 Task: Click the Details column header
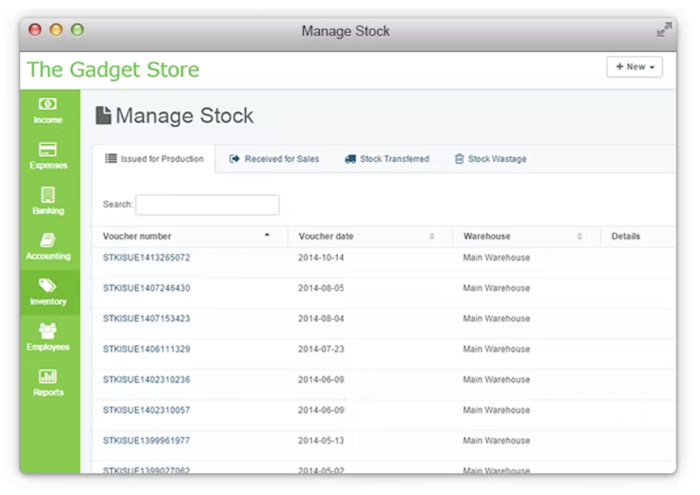point(625,236)
